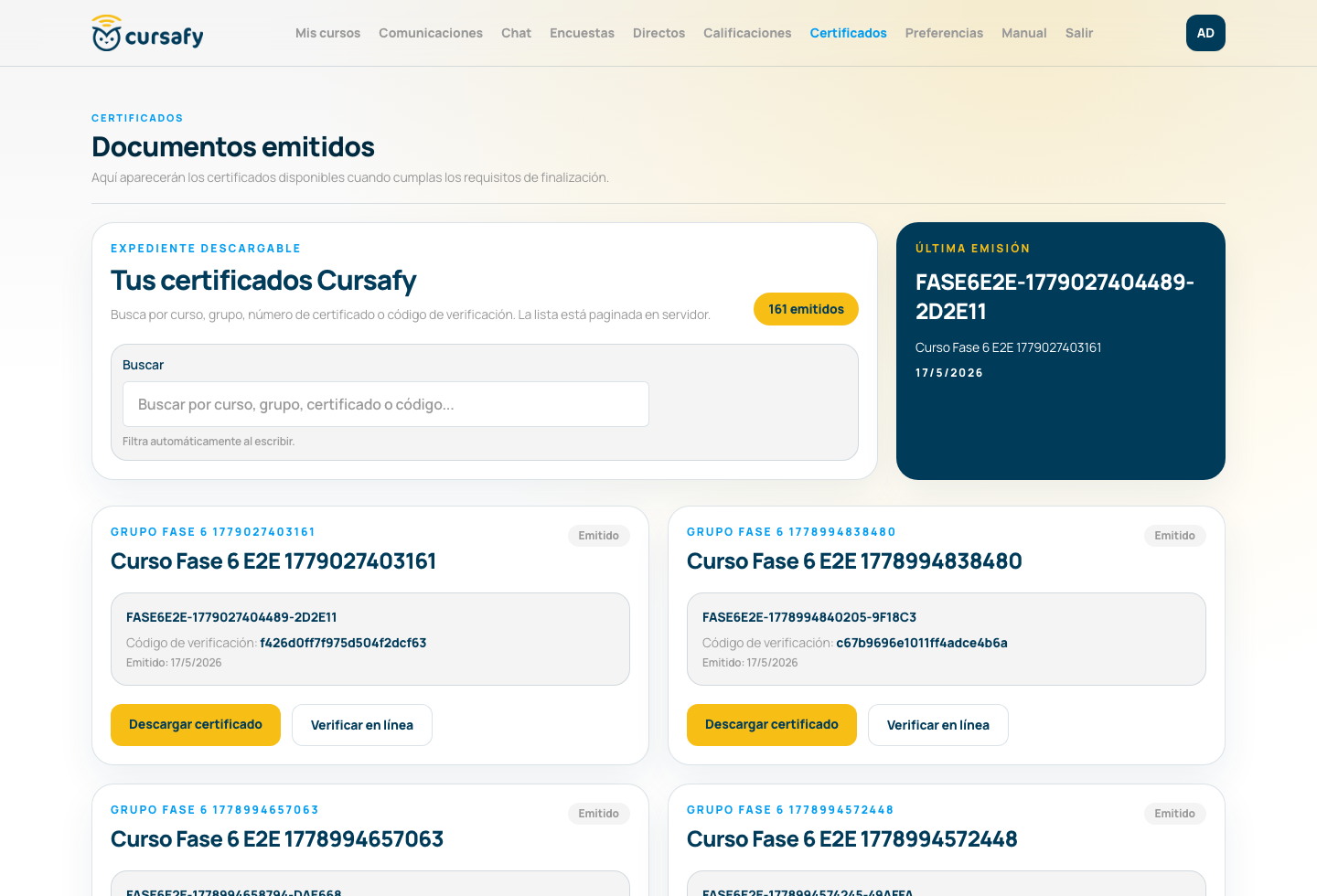This screenshot has height=896, width=1317.
Task: Select verification code c67b9696e1011ff4adce4b6a
Action: pyautogui.click(x=922, y=643)
